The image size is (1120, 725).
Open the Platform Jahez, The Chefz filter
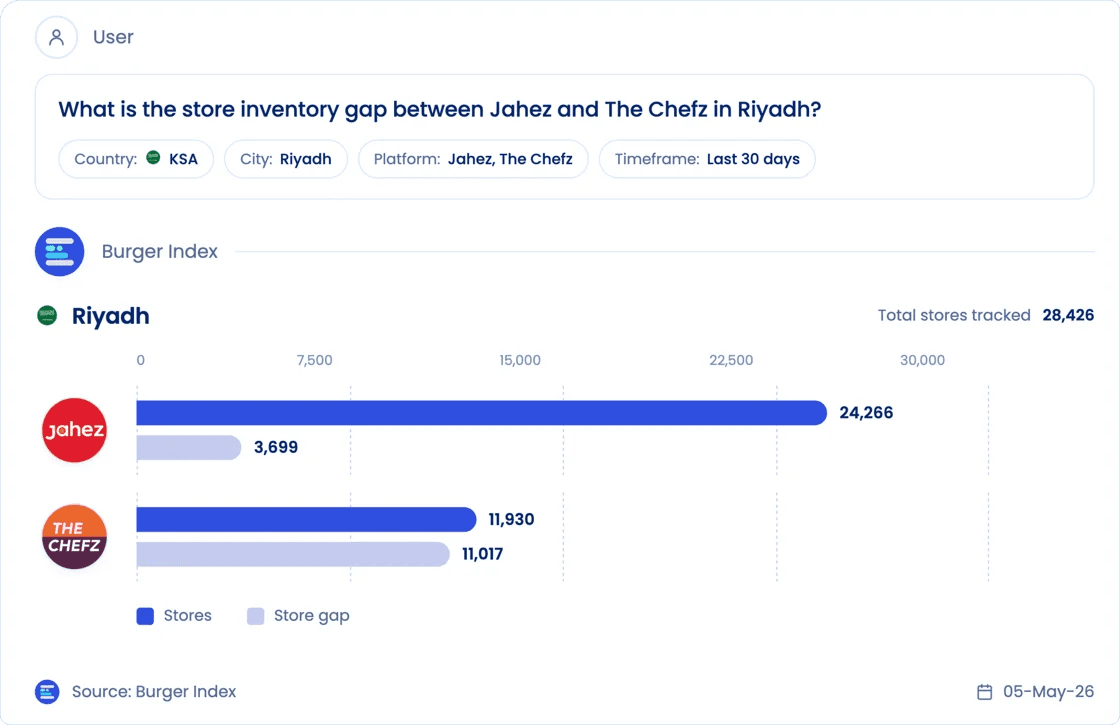coord(473,159)
